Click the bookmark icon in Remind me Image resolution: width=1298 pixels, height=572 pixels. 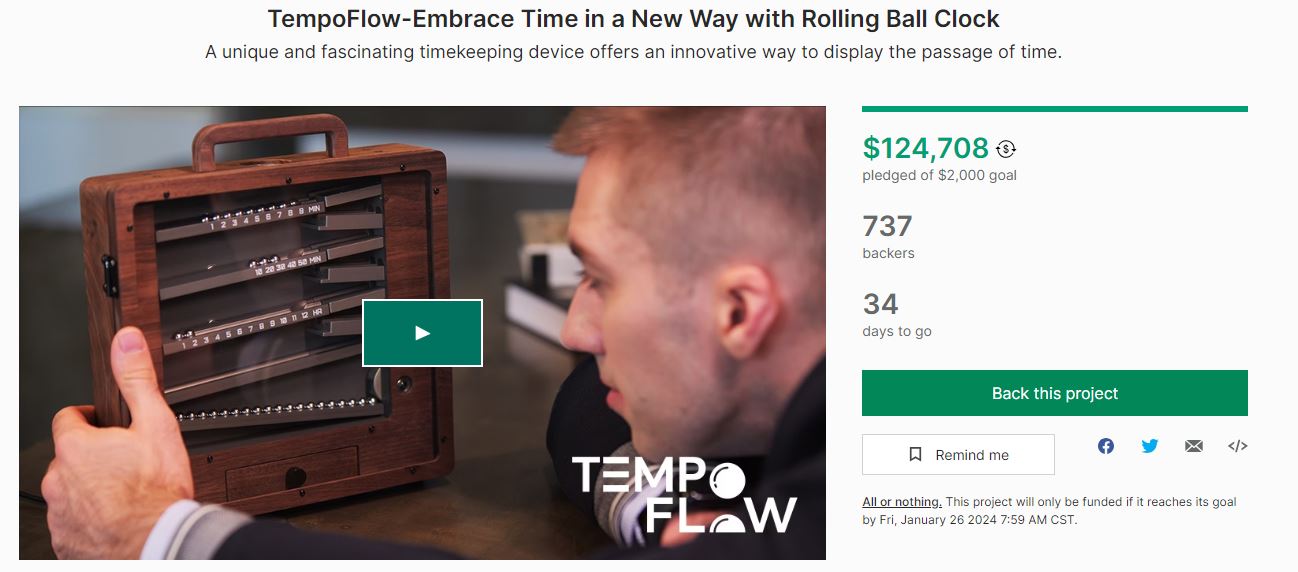coord(915,454)
